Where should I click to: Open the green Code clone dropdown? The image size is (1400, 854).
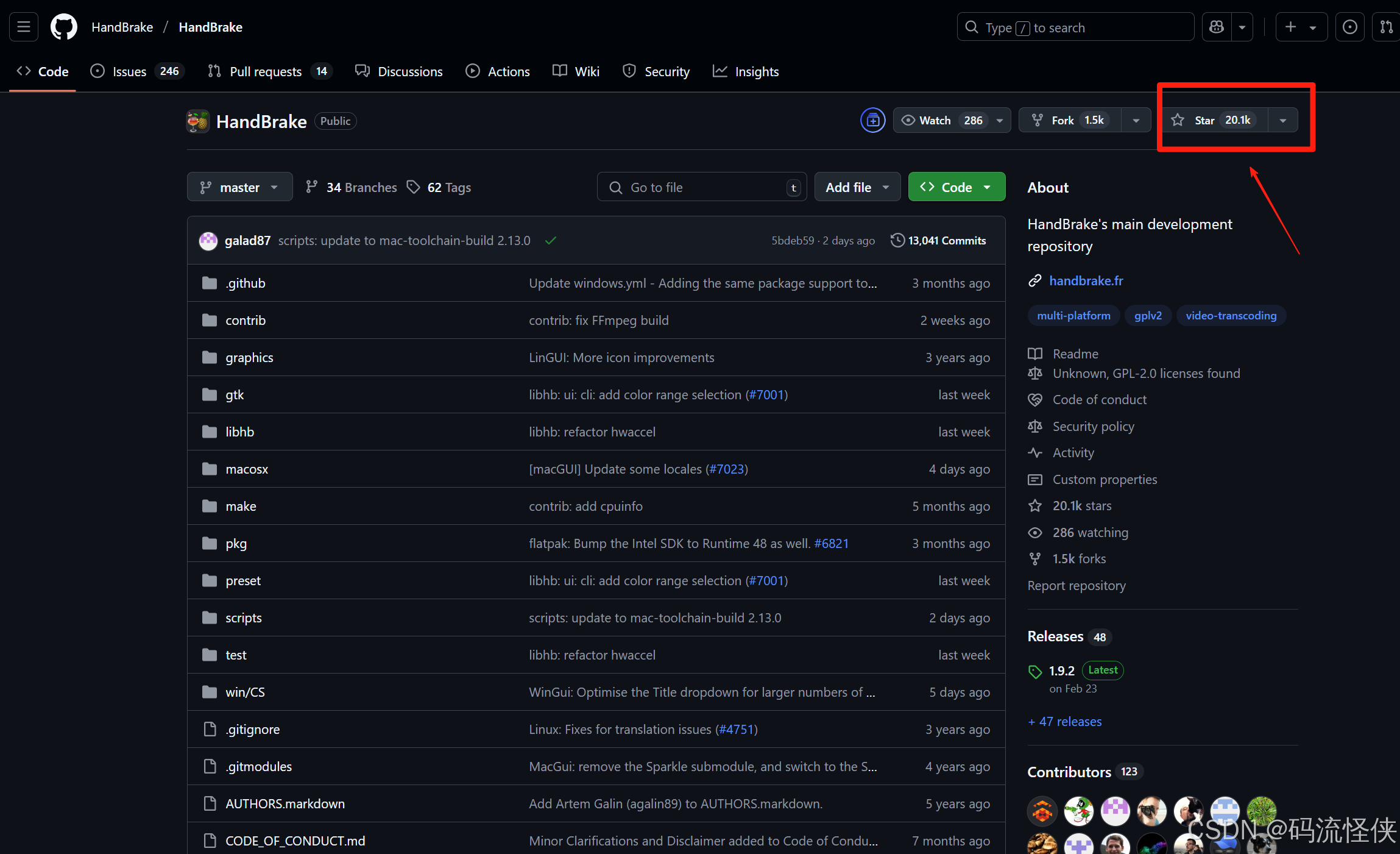click(x=956, y=187)
